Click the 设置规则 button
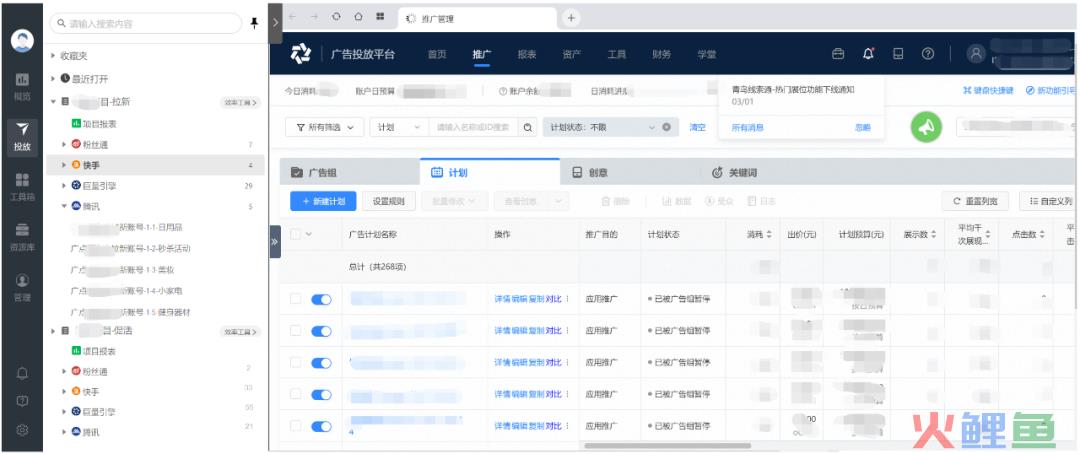 [388, 201]
